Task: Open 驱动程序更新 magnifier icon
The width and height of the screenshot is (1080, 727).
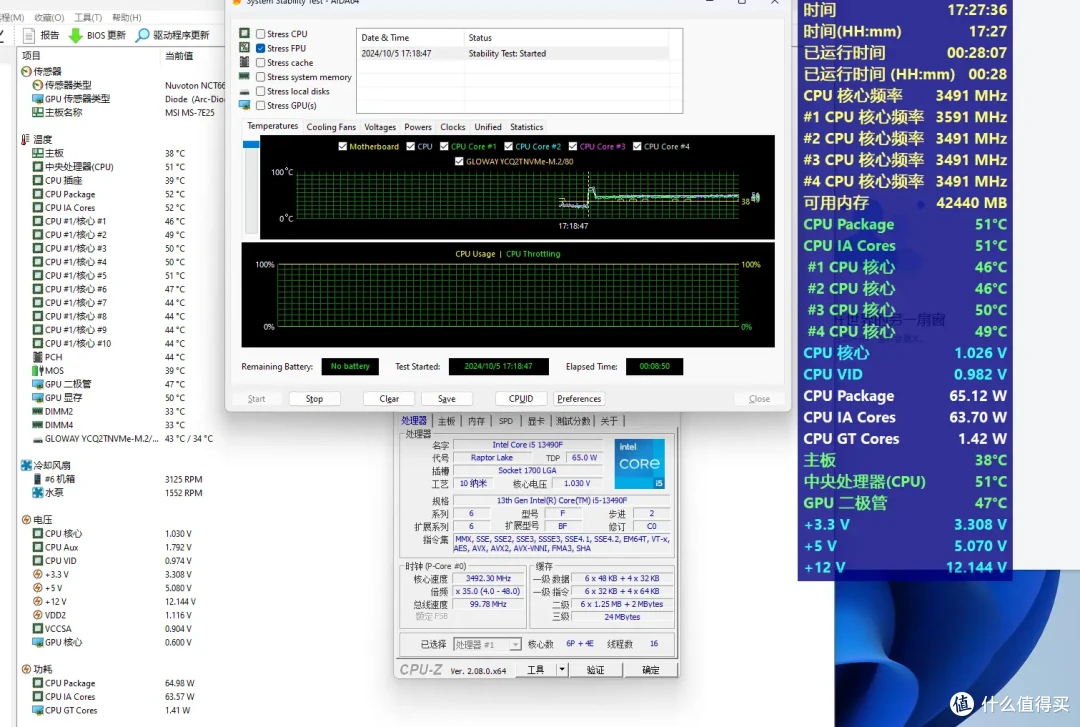Action: 143,35
